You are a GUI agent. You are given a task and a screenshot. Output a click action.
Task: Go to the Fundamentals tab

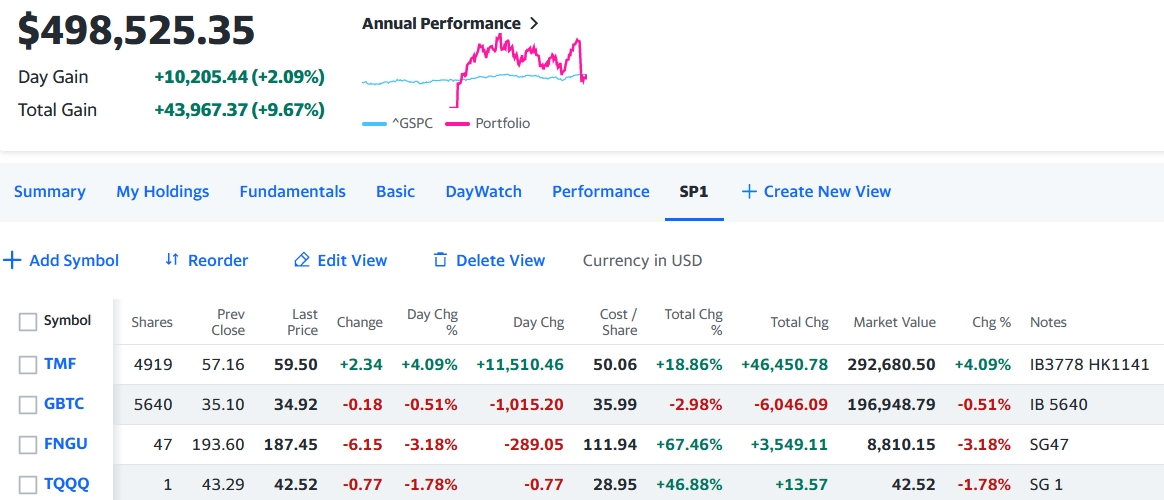pos(292,191)
